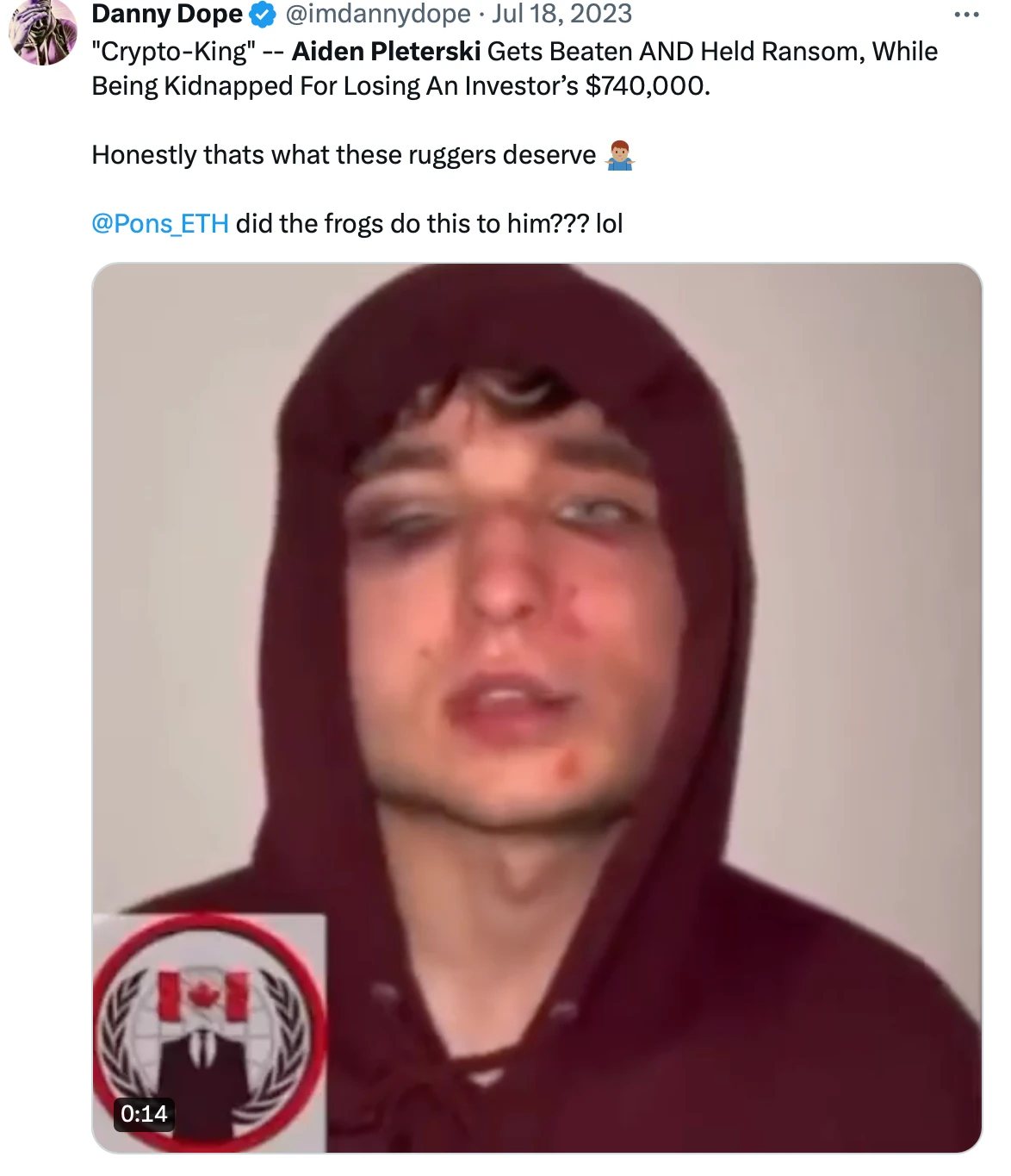Play the embedded tweet video
This screenshot has height=1176, width=1011.
click(537, 707)
